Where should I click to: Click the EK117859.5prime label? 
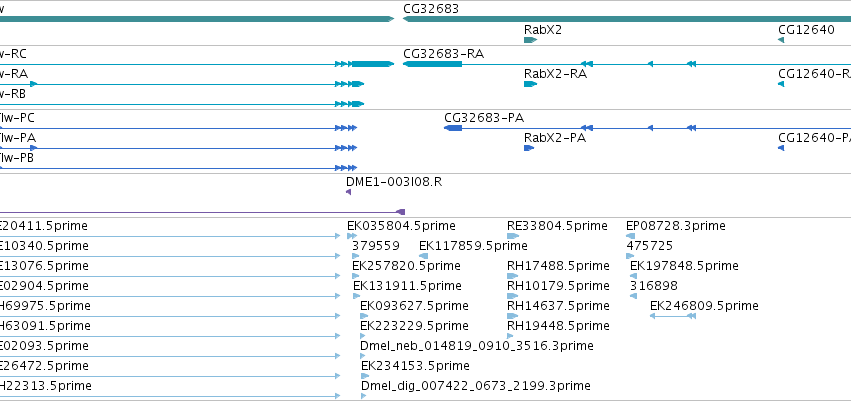click(473, 246)
